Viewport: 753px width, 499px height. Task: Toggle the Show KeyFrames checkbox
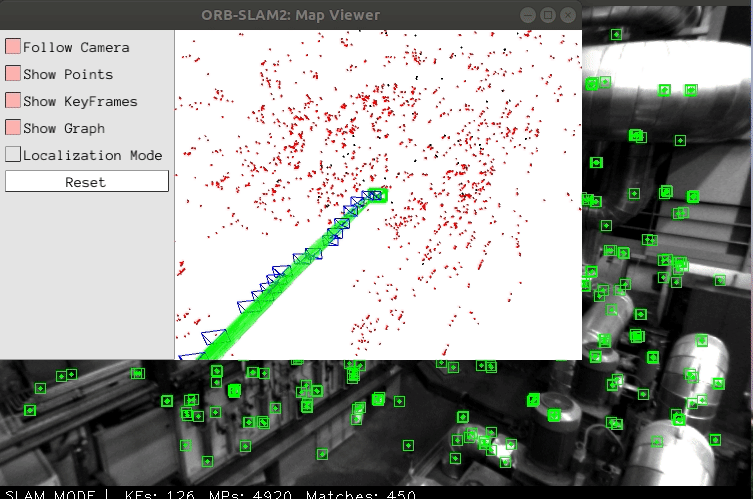click(13, 100)
